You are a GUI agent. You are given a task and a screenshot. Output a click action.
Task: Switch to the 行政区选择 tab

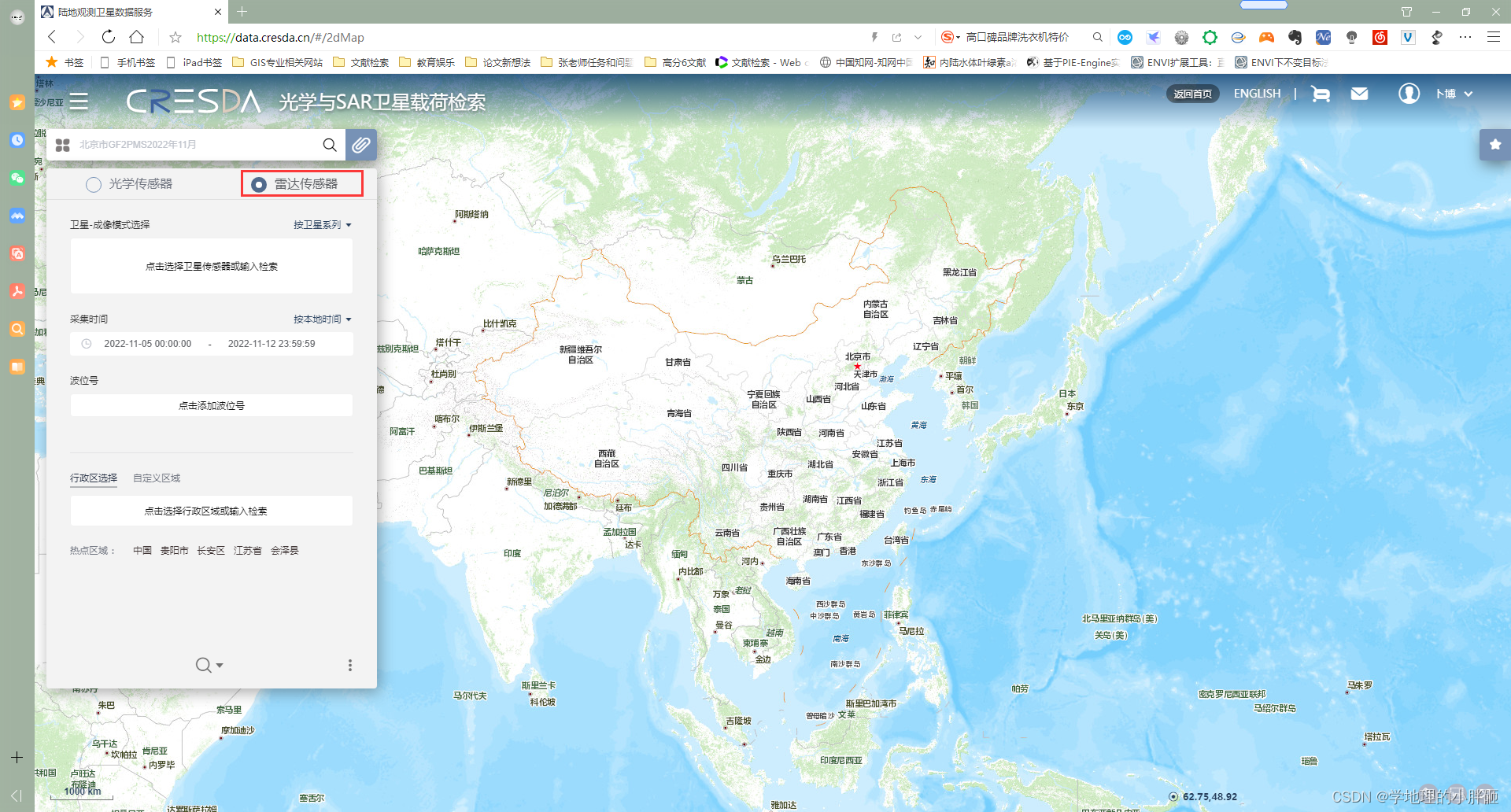tap(94, 478)
